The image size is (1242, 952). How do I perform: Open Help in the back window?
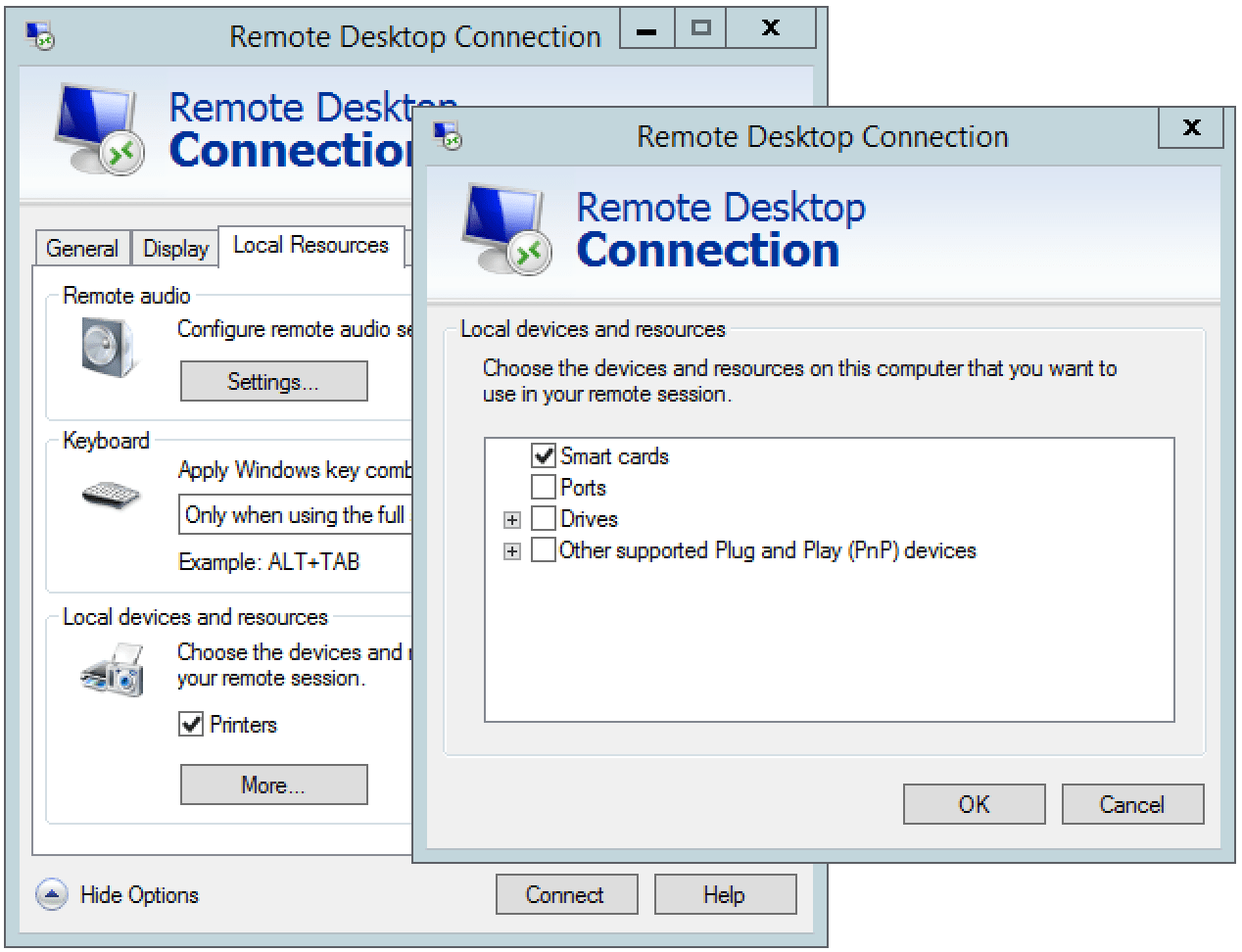click(725, 894)
